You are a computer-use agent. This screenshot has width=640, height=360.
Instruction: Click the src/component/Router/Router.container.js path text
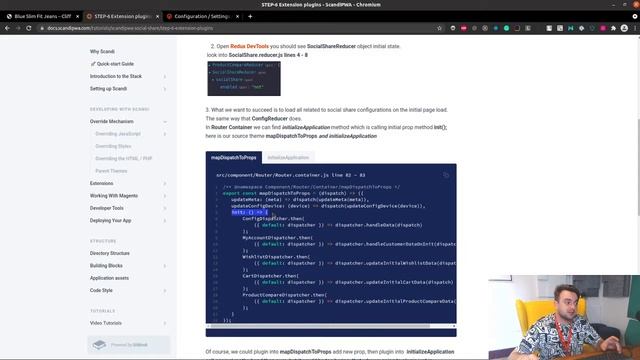(272, 175)
